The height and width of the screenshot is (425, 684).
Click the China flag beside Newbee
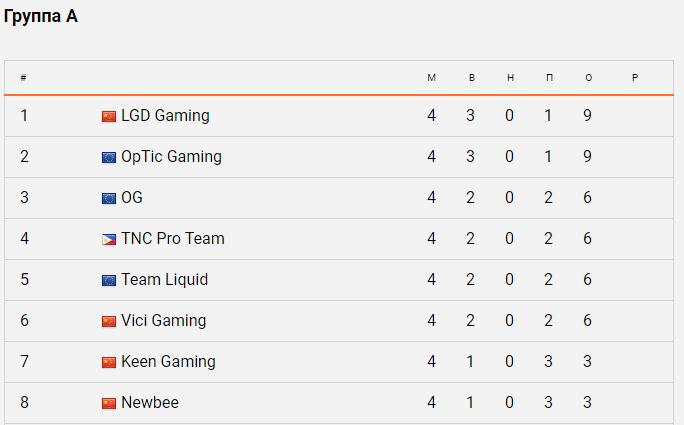pos(109,404)
